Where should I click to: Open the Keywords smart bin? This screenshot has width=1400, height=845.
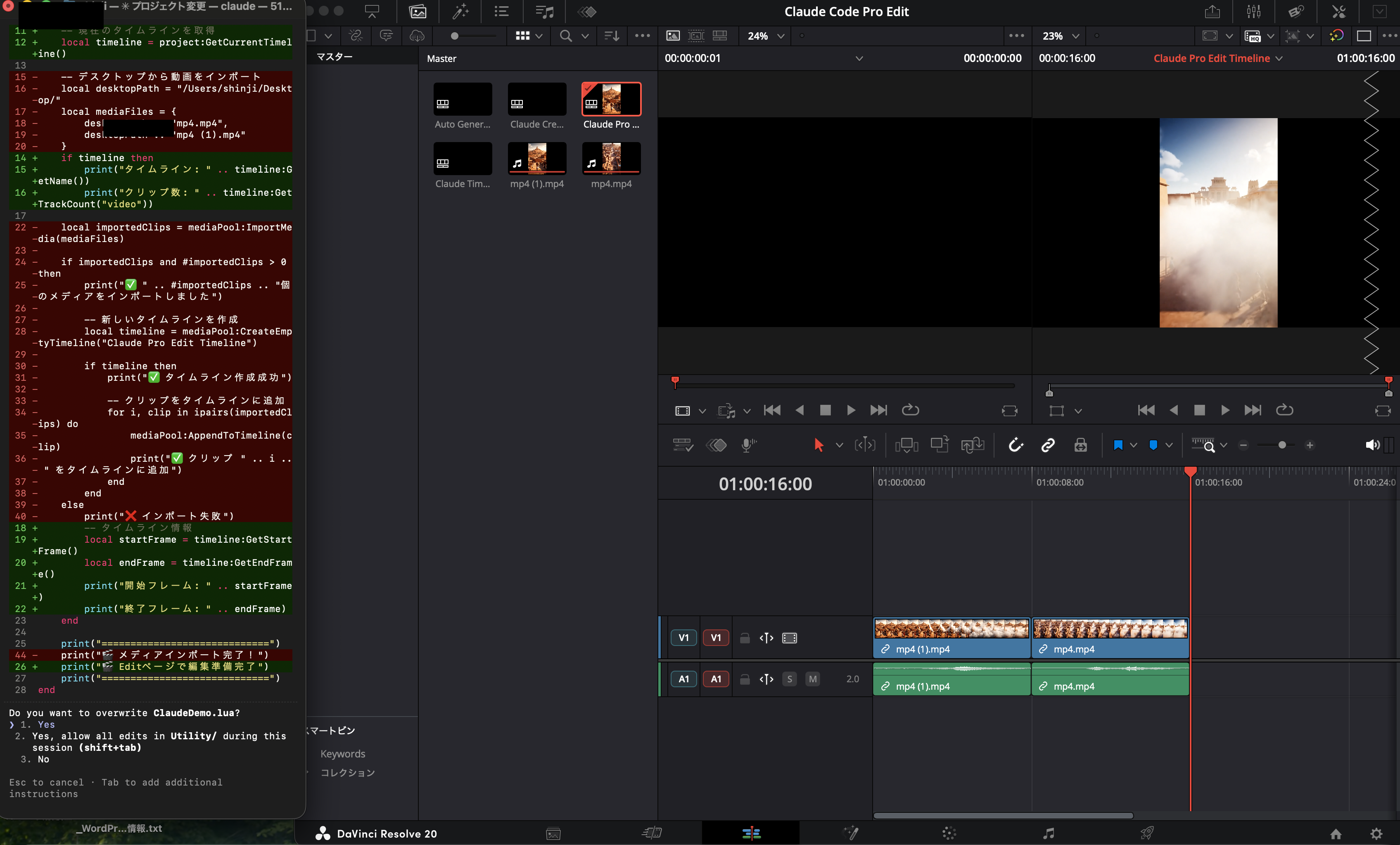[x=343, y=753]
